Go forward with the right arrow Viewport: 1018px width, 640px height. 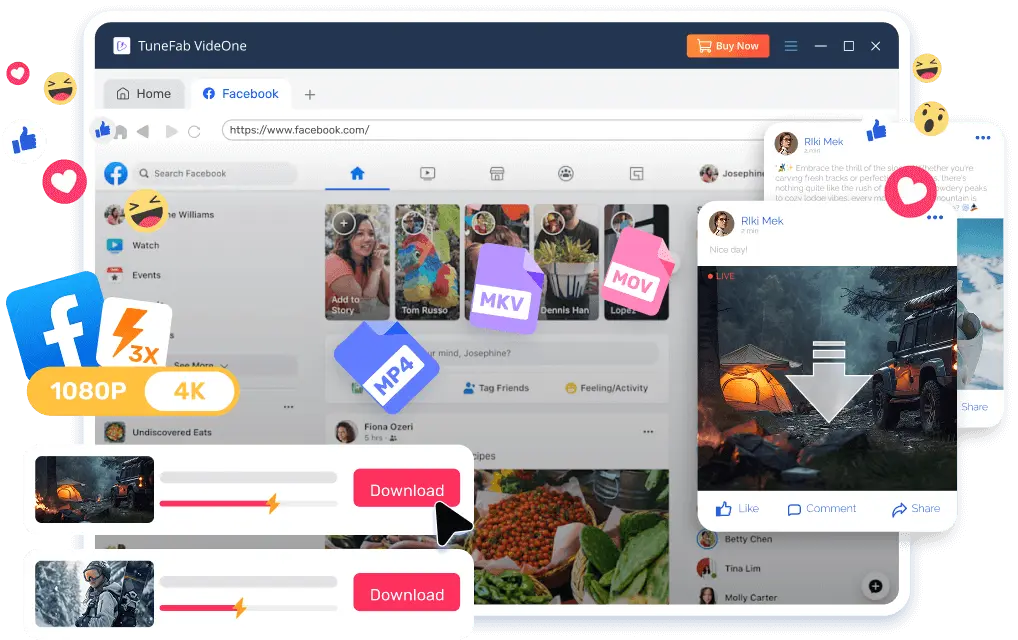[171, 132]
